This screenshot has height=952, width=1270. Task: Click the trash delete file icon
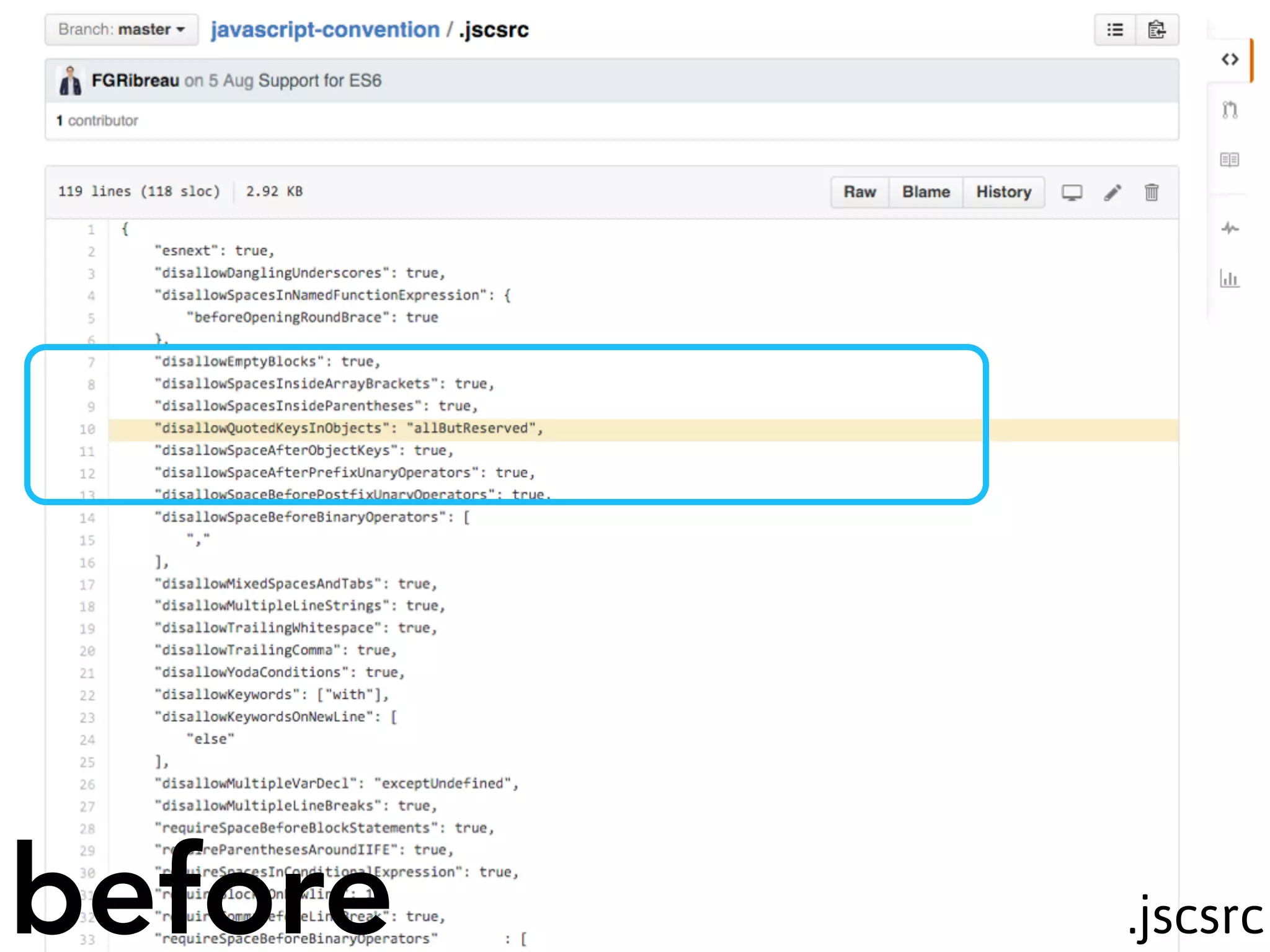pos(1152,193)
